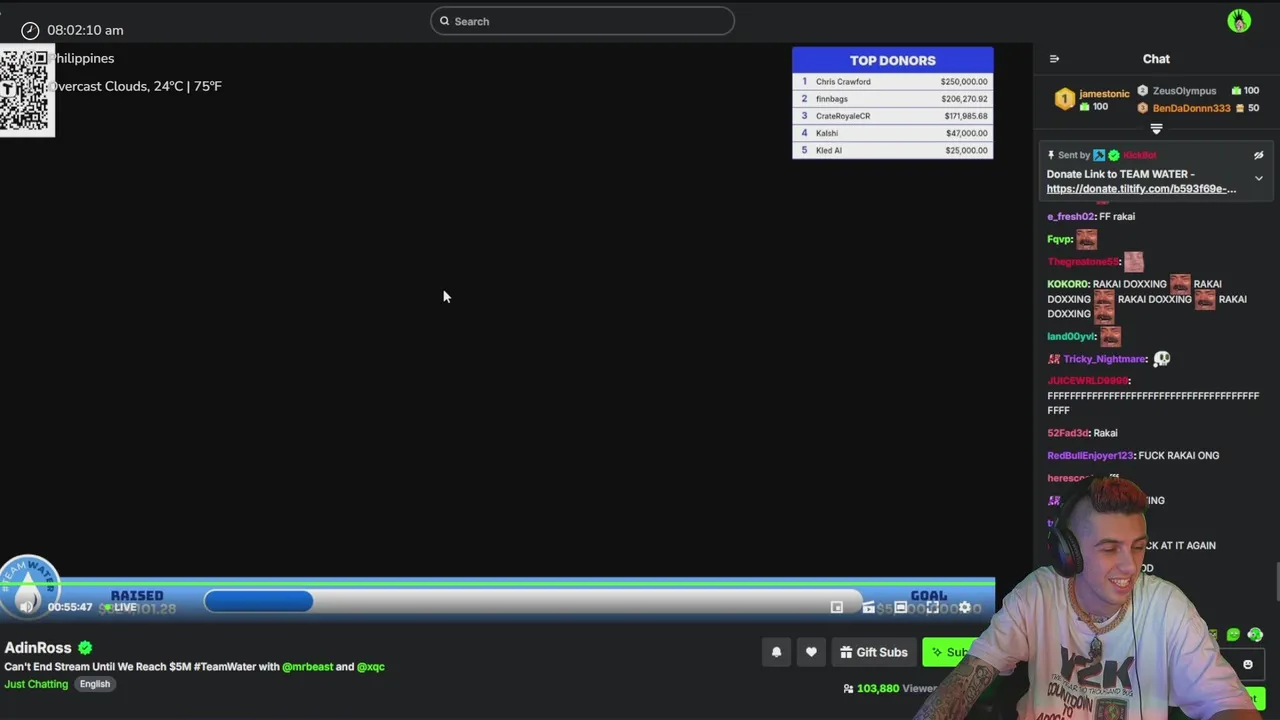Open the mini player view
The height and width of the screenshot is (720, 1280).
(837, 607)
